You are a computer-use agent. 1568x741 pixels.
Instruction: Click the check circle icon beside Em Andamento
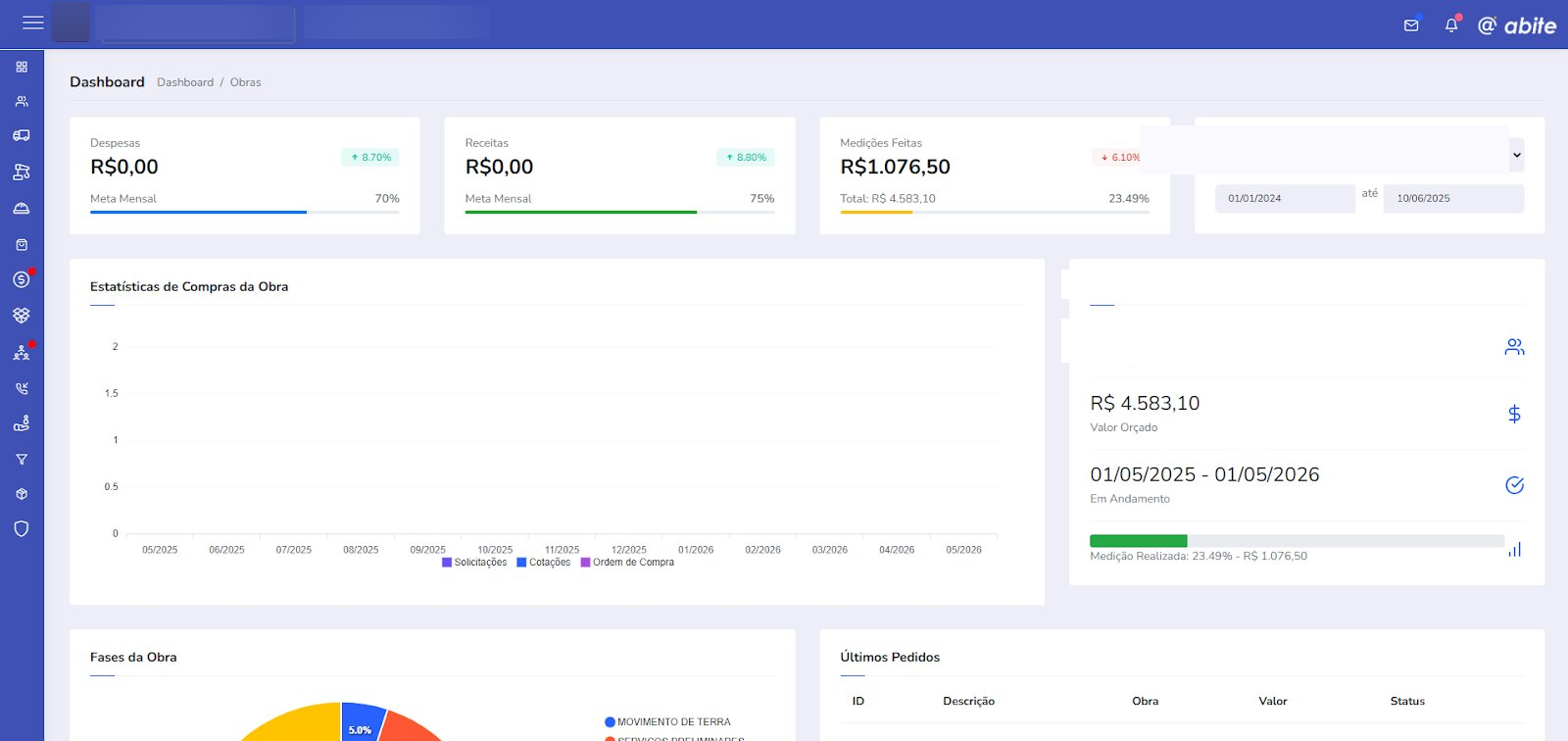click(x=1514, y=485)
